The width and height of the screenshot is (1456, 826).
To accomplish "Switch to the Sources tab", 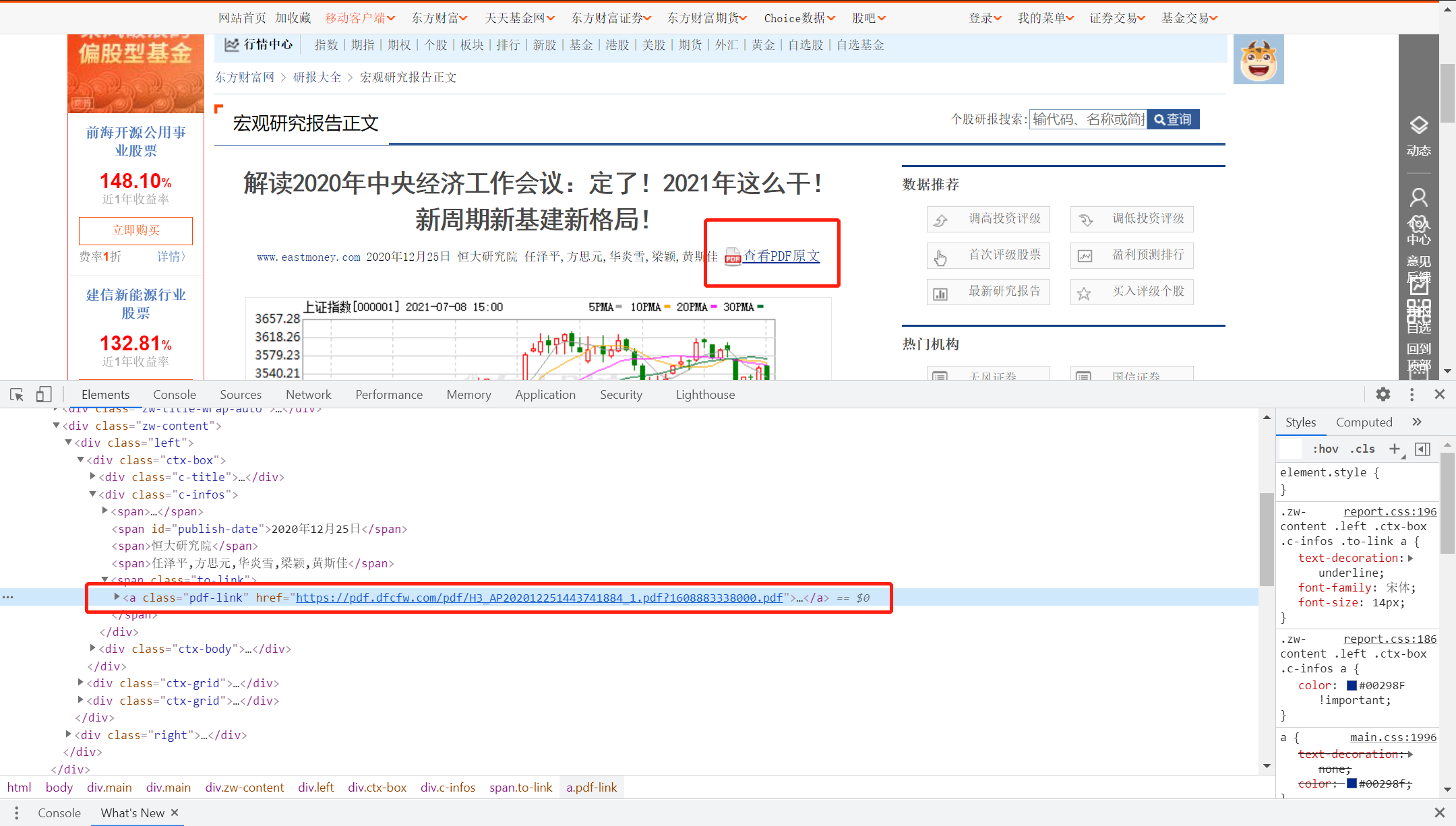I will [x=241, y=395].
